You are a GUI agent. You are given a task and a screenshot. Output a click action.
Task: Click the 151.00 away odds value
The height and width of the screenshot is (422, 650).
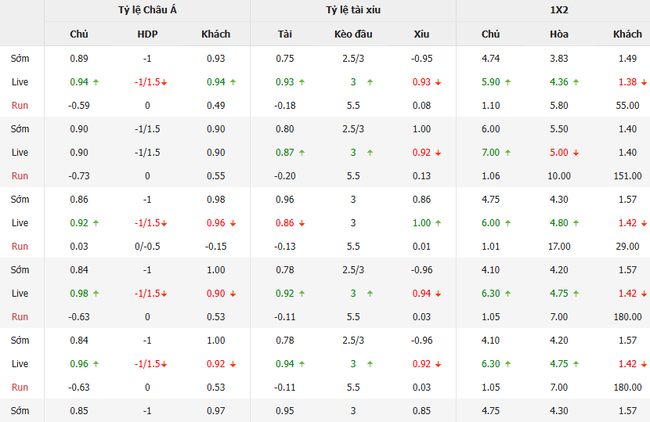coord(627,175)
